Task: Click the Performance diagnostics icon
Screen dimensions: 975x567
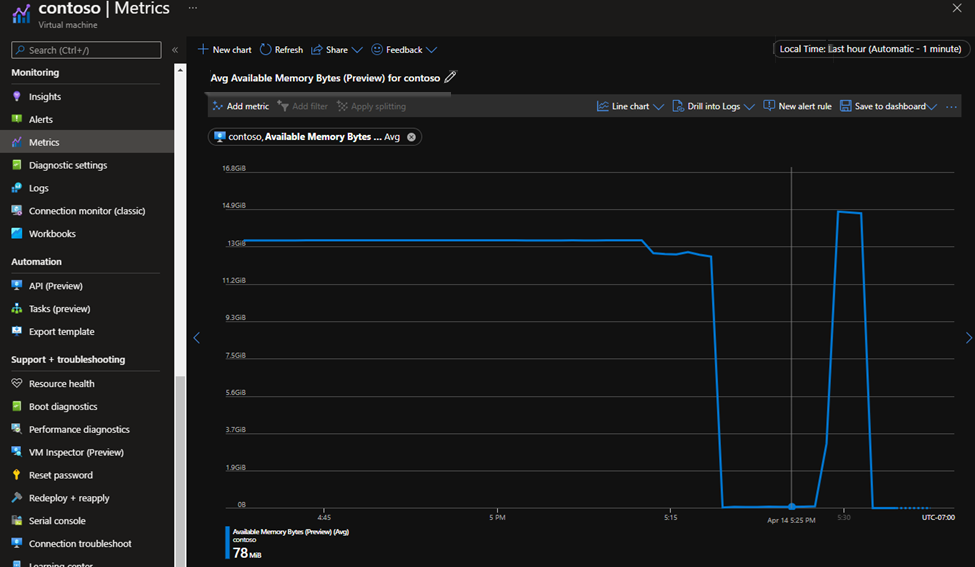Action: point(17,429)
